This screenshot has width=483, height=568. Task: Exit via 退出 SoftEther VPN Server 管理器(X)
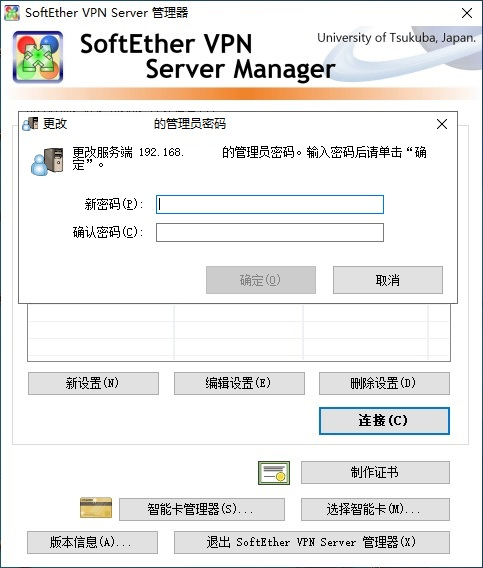click(x=312, y=542)
